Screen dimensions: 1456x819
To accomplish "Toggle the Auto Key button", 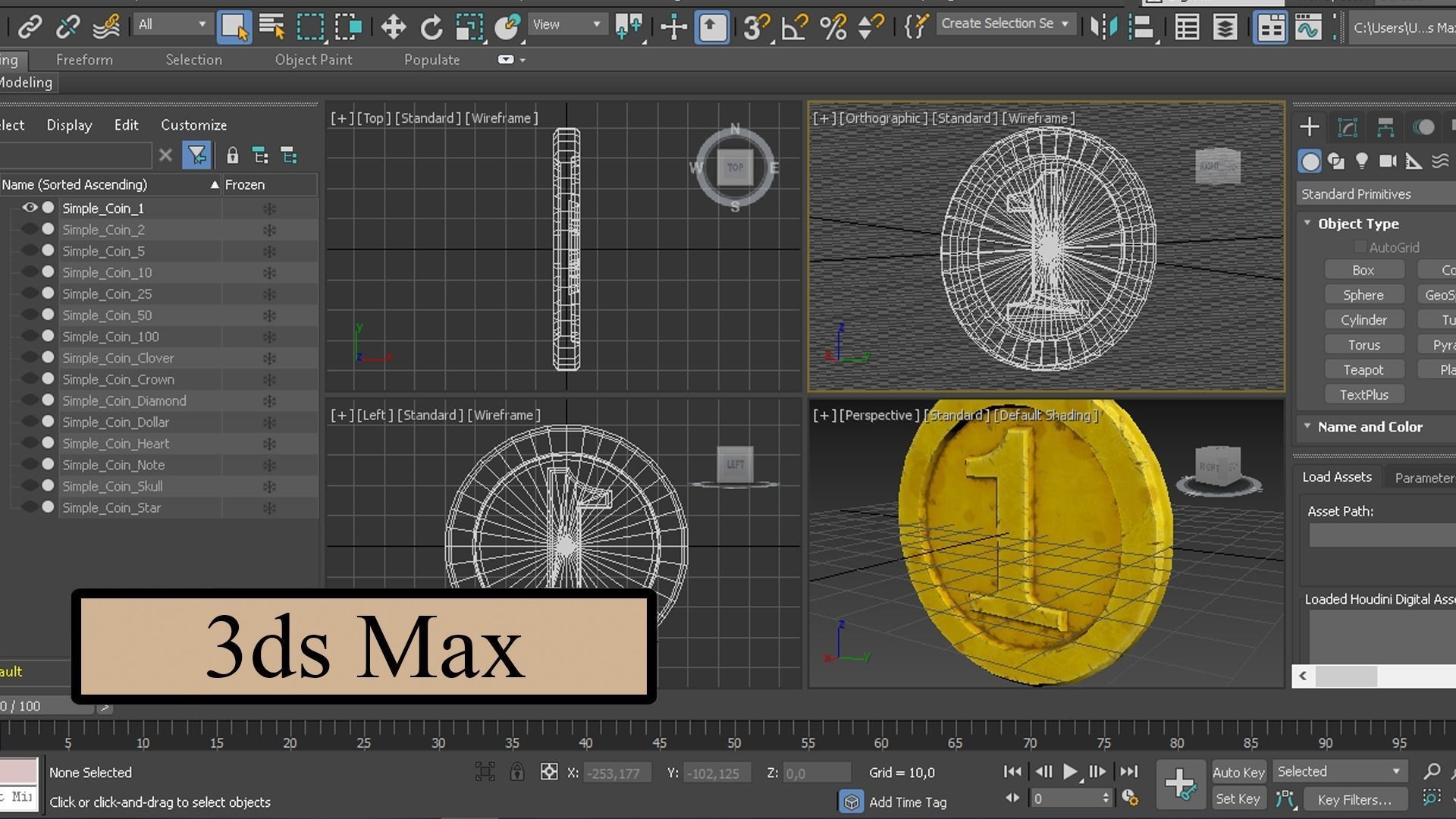I will (1238, 772).
